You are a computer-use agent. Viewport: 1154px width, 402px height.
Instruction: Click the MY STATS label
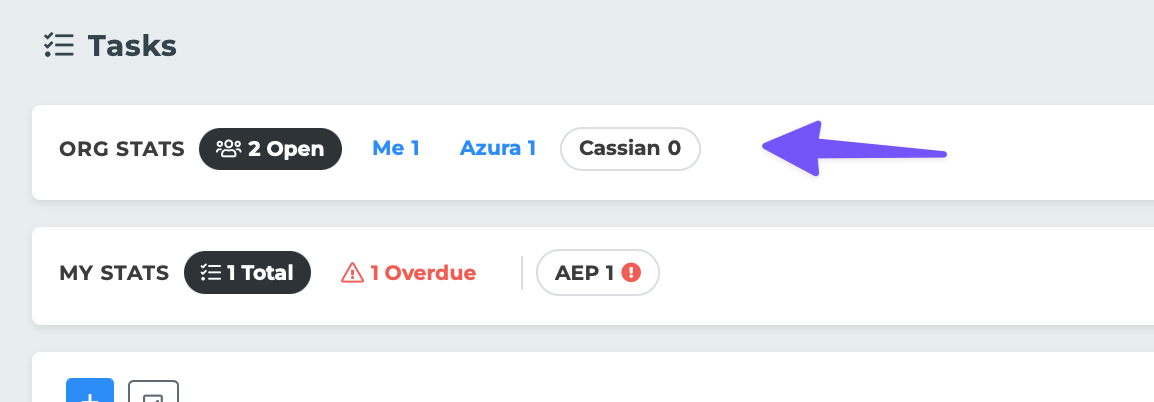pos(114,272)
